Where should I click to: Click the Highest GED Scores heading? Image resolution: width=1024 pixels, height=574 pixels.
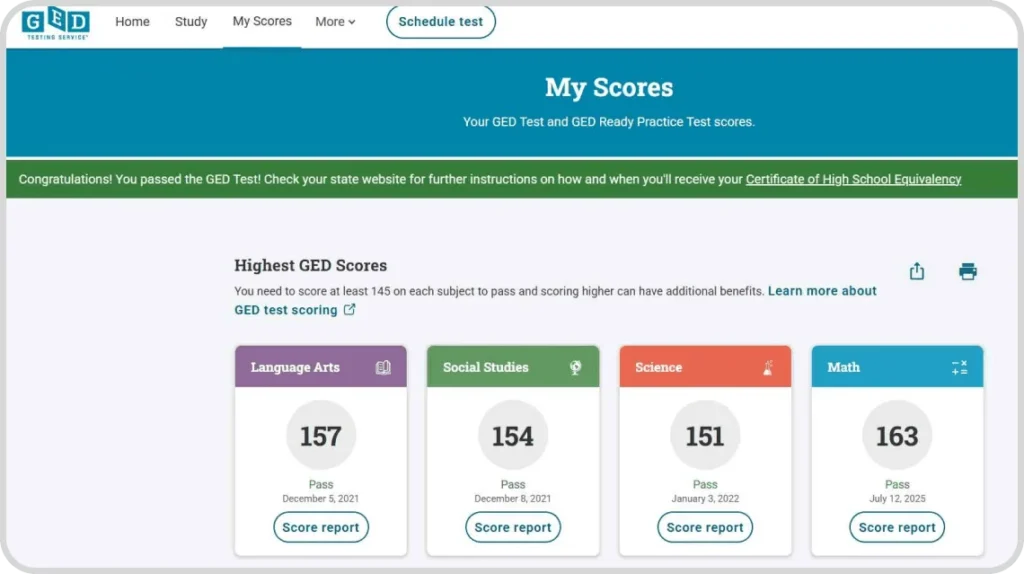click(311, 265)
